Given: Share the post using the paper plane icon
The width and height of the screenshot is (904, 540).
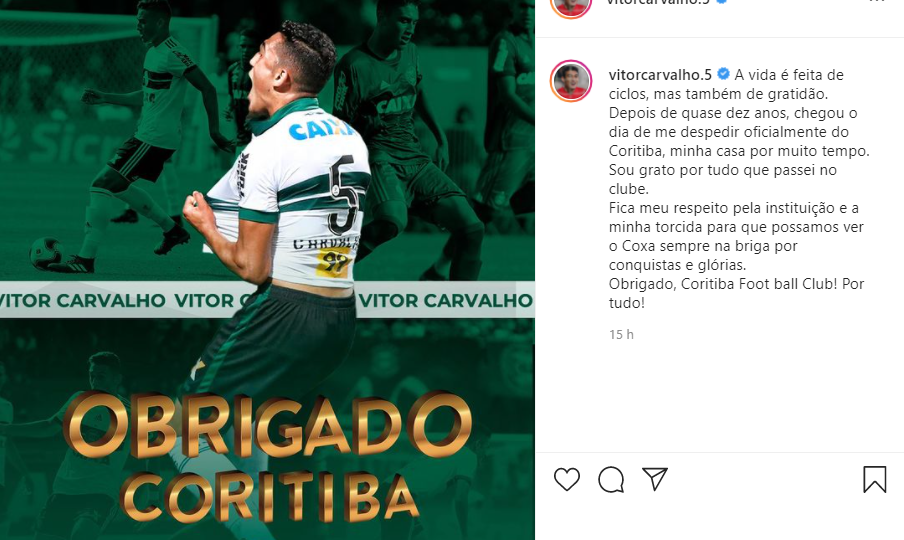Looking at the screenshot, I should click(655, 479).
